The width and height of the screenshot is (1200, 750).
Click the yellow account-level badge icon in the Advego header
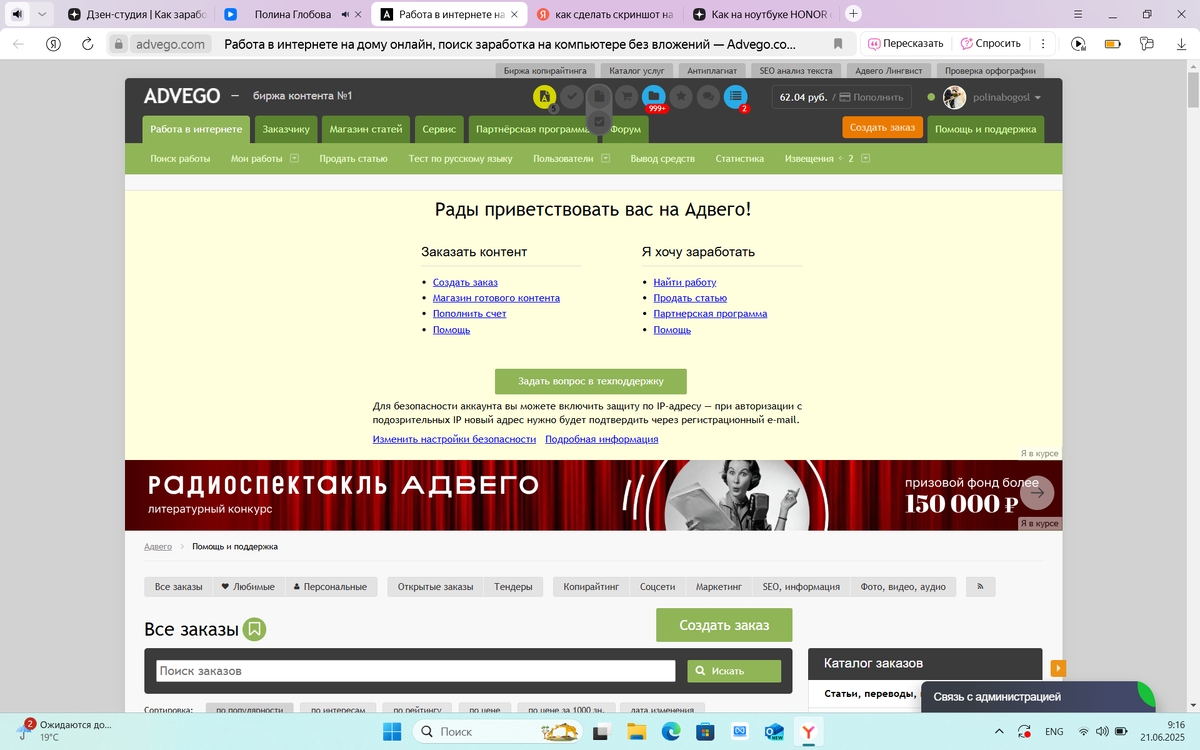tap(544, 97)
